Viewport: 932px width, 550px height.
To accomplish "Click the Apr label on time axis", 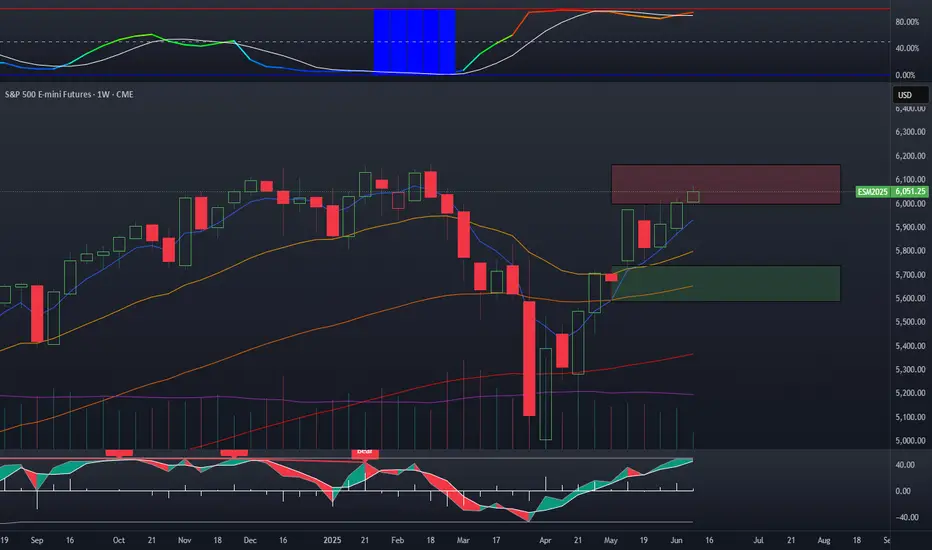I will click(545, 540).
